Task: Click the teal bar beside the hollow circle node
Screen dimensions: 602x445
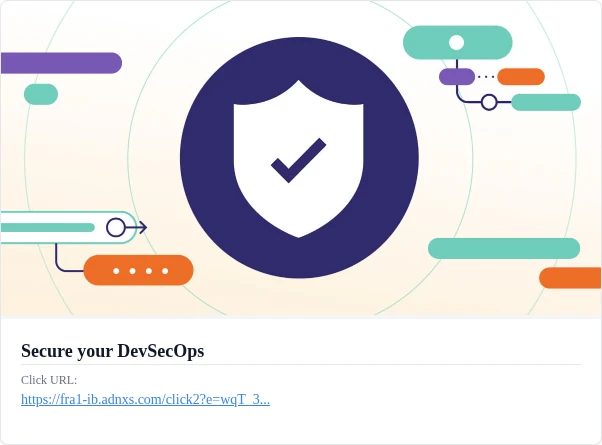Action: [546, 102]
